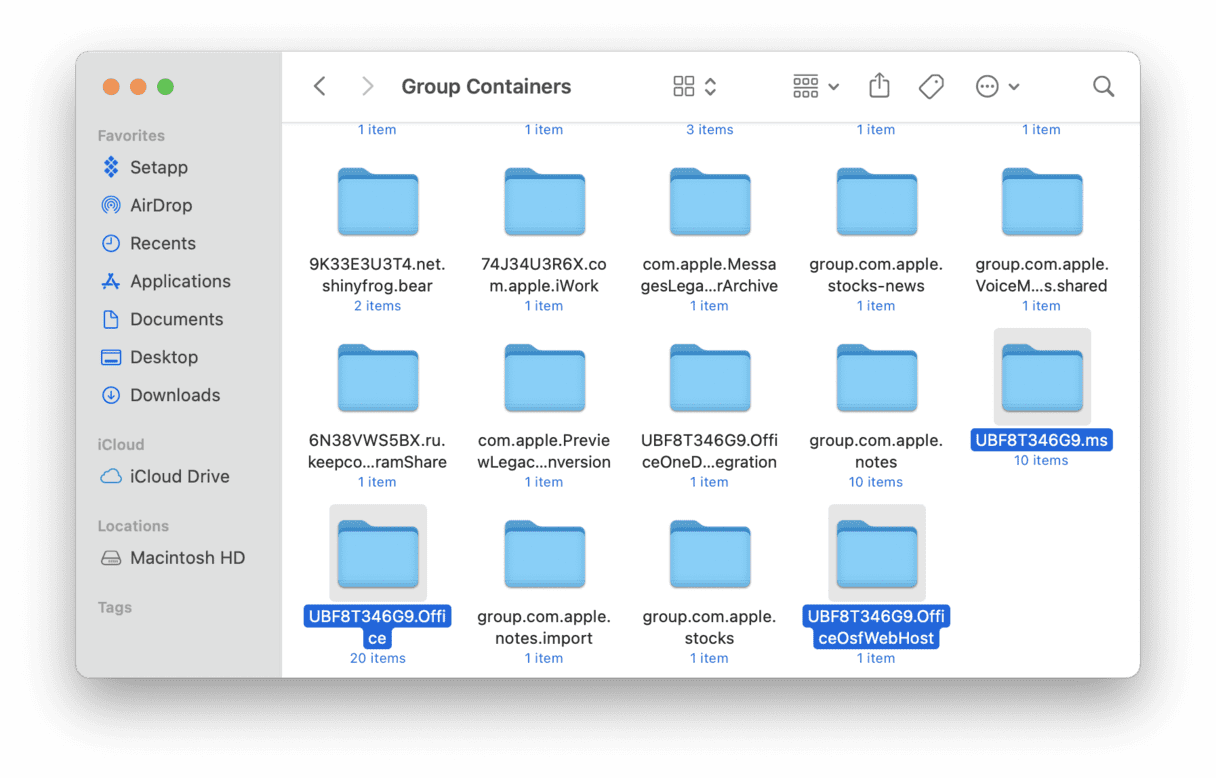Click the Share toolbar icon
Image resolution: width=1216 pixels, height=778 pixels.
(879, 86)
